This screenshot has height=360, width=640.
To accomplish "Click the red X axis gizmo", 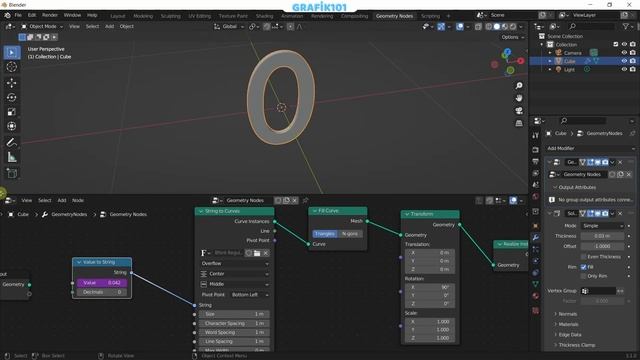I will click(520, 61).
